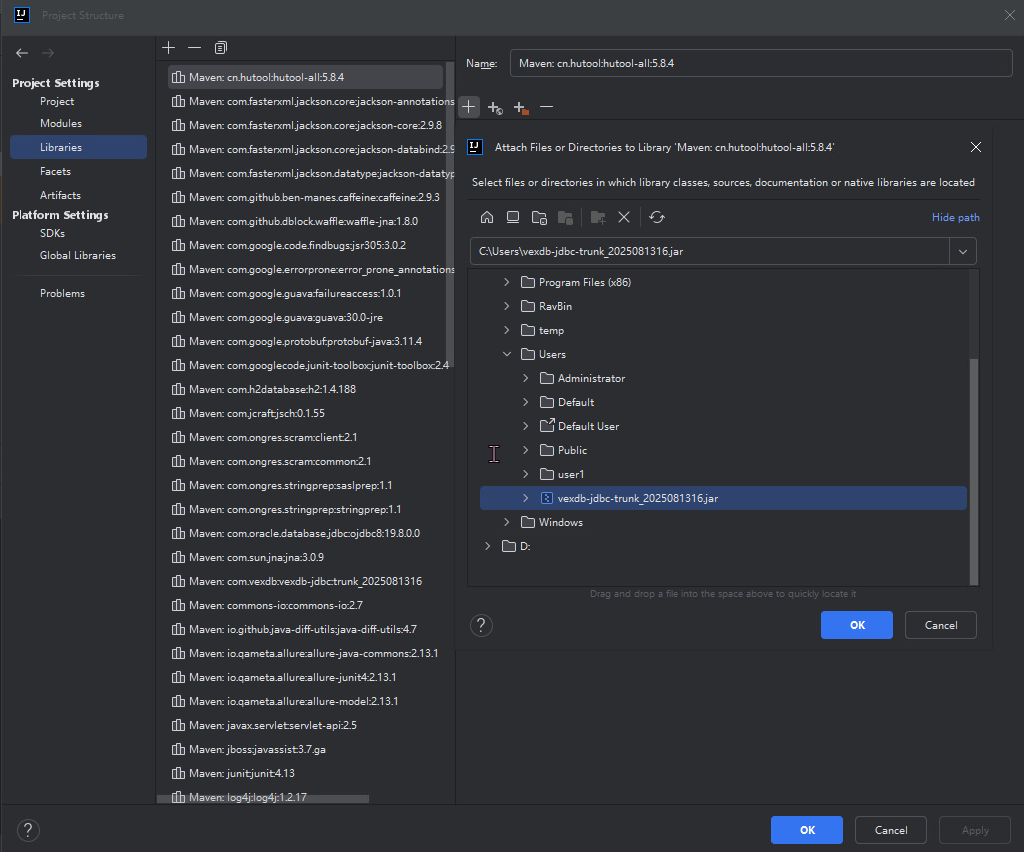Jump to home directory in file chooser

point(487,217)
